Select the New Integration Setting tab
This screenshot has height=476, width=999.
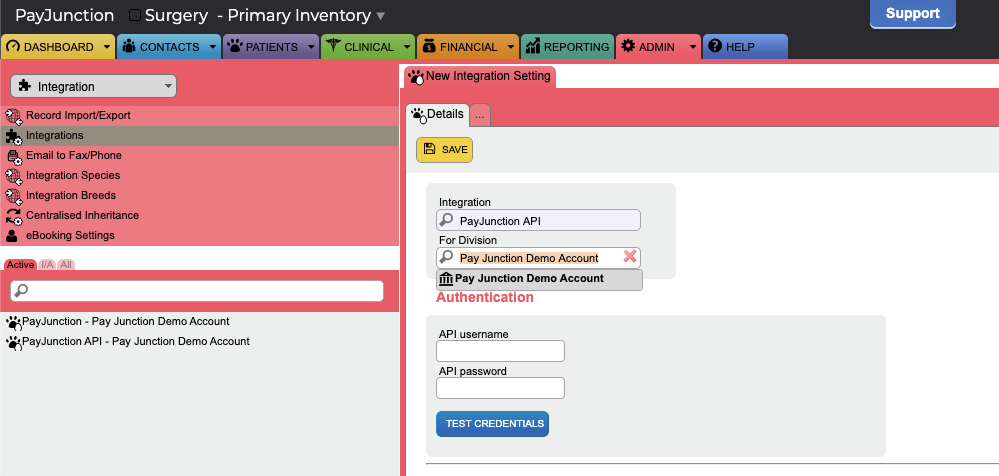click(480, 76)
